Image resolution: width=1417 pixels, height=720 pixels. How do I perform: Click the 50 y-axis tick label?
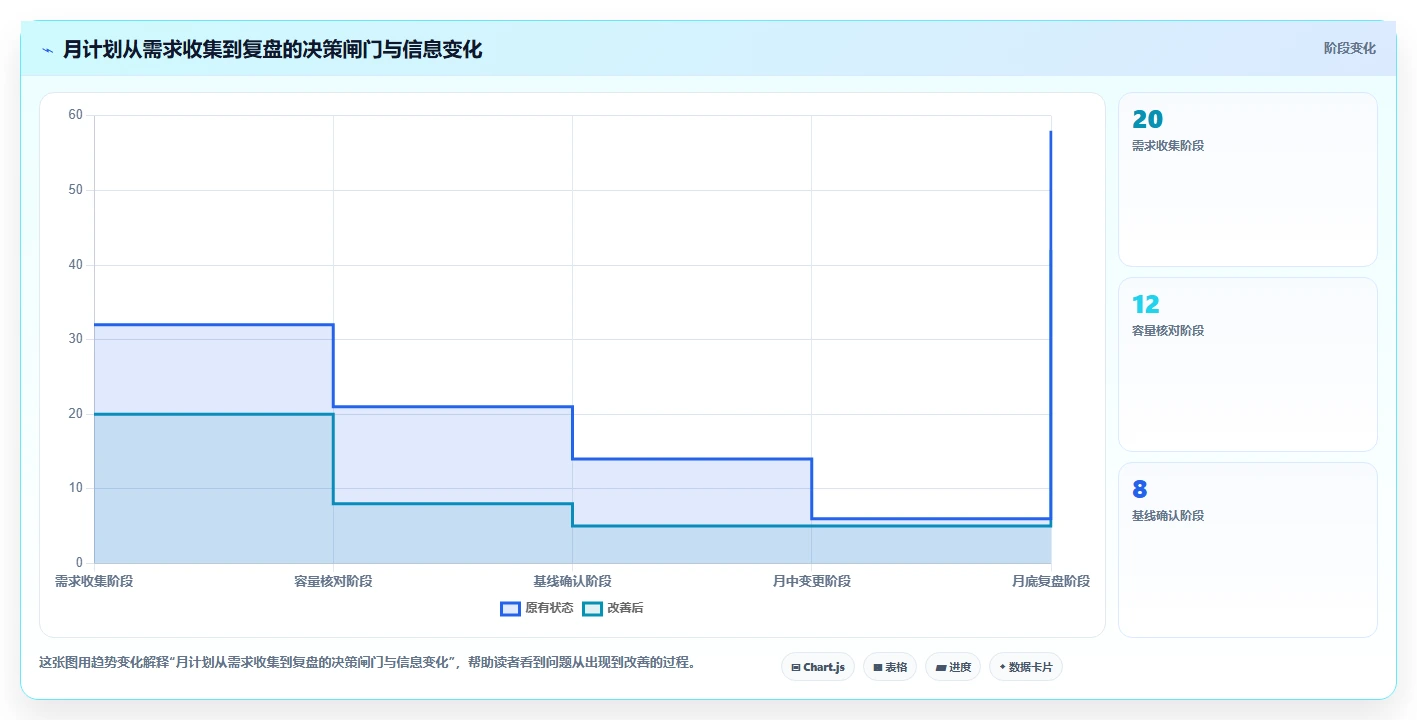(x=76, y=190)
